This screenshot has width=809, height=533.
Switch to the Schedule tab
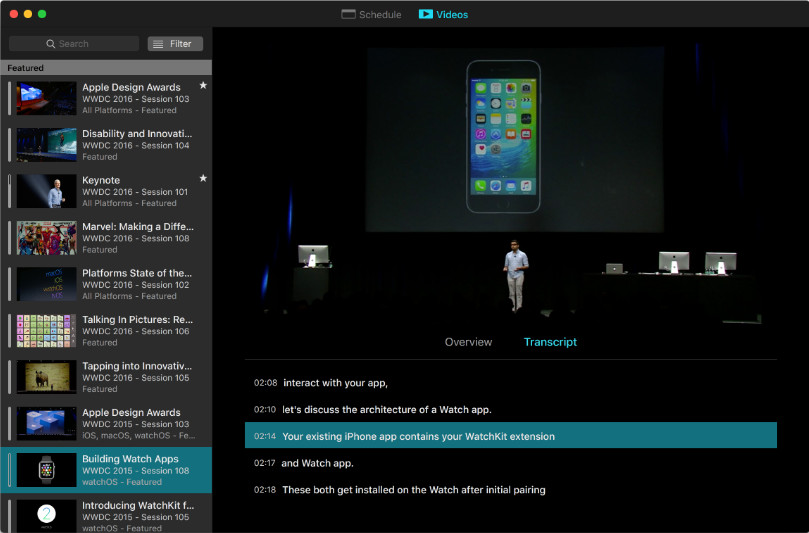pos(371,14)
